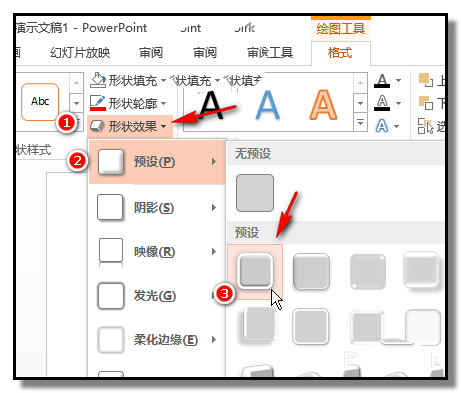This screenshot has width=461, height=393.
Task: Click the 柔化边缘 soft edges menu icon
Action: (x=111, y=340)
